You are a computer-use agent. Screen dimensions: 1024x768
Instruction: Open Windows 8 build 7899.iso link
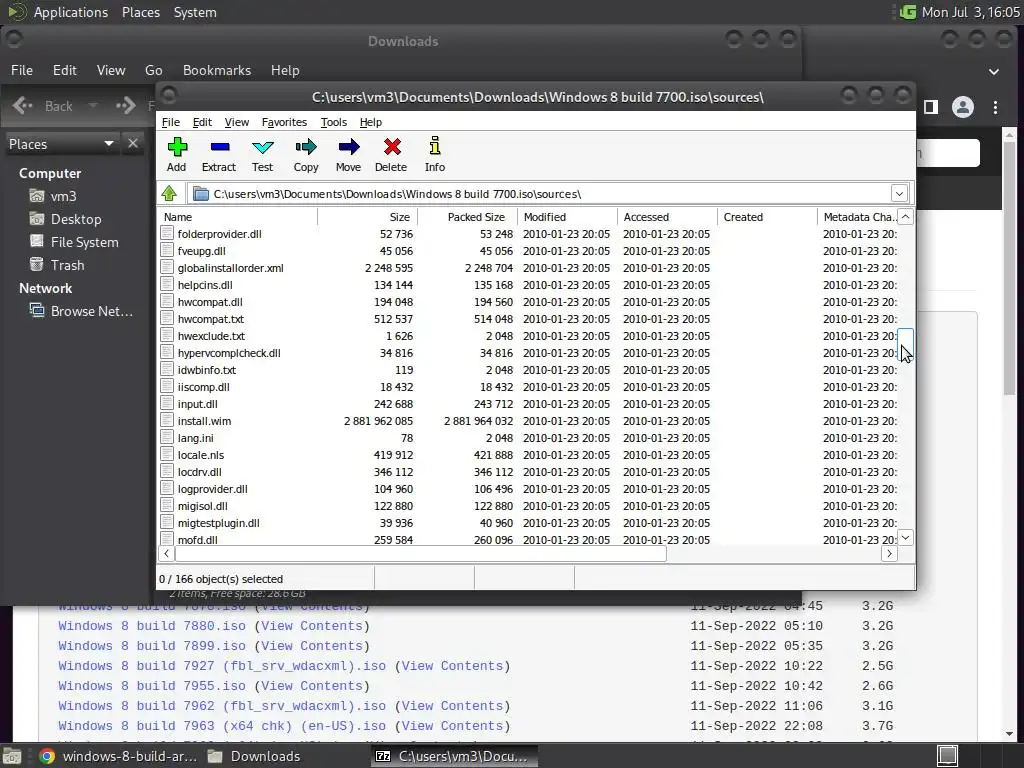tap(152, 646)
